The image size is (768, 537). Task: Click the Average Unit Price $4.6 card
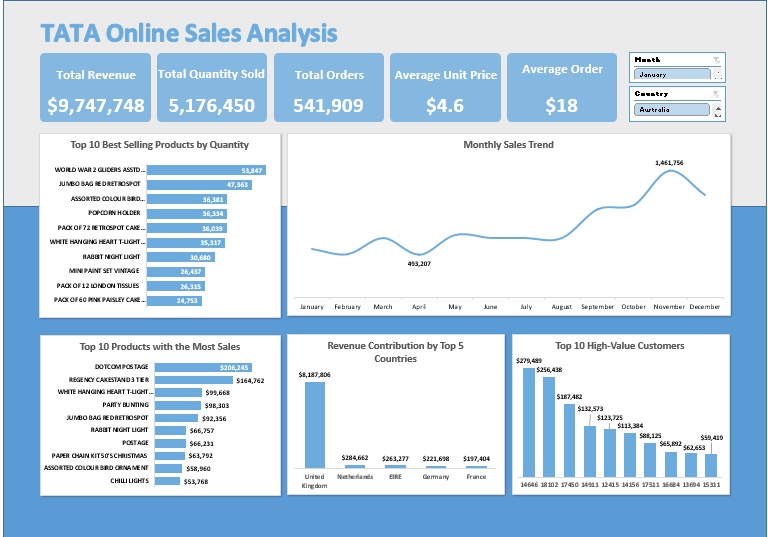pyautogui.click(x=445, y=88)
